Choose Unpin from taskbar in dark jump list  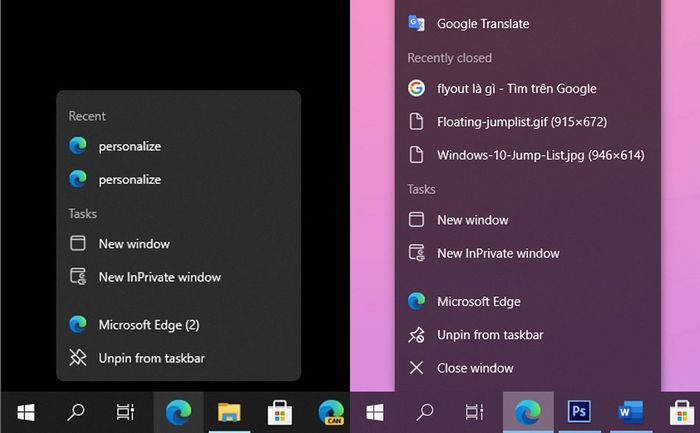[x=151, y=357]
